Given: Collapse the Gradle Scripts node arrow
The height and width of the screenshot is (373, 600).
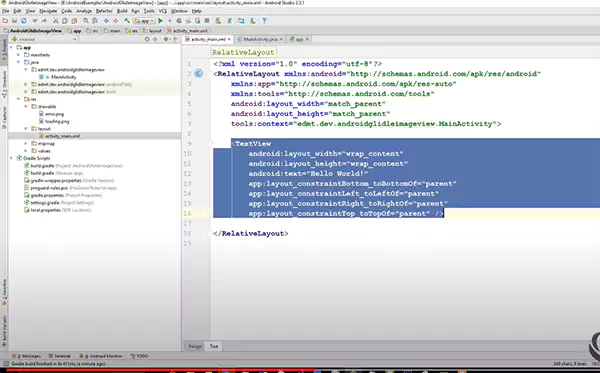Looking at the screenshot, I should tap(11, 158).
